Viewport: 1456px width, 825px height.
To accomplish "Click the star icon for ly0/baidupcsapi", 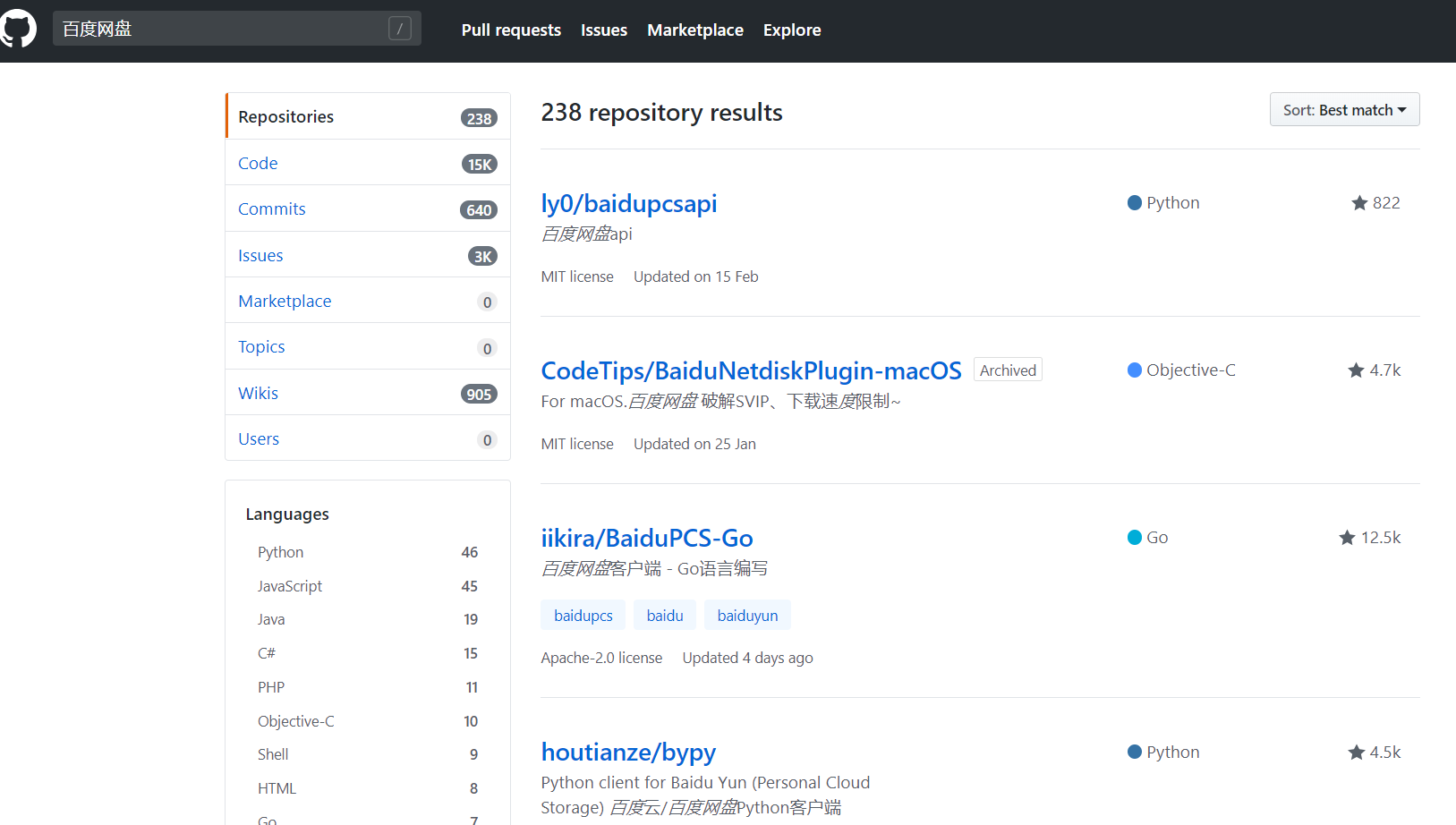I will [x=1359, y=203].
